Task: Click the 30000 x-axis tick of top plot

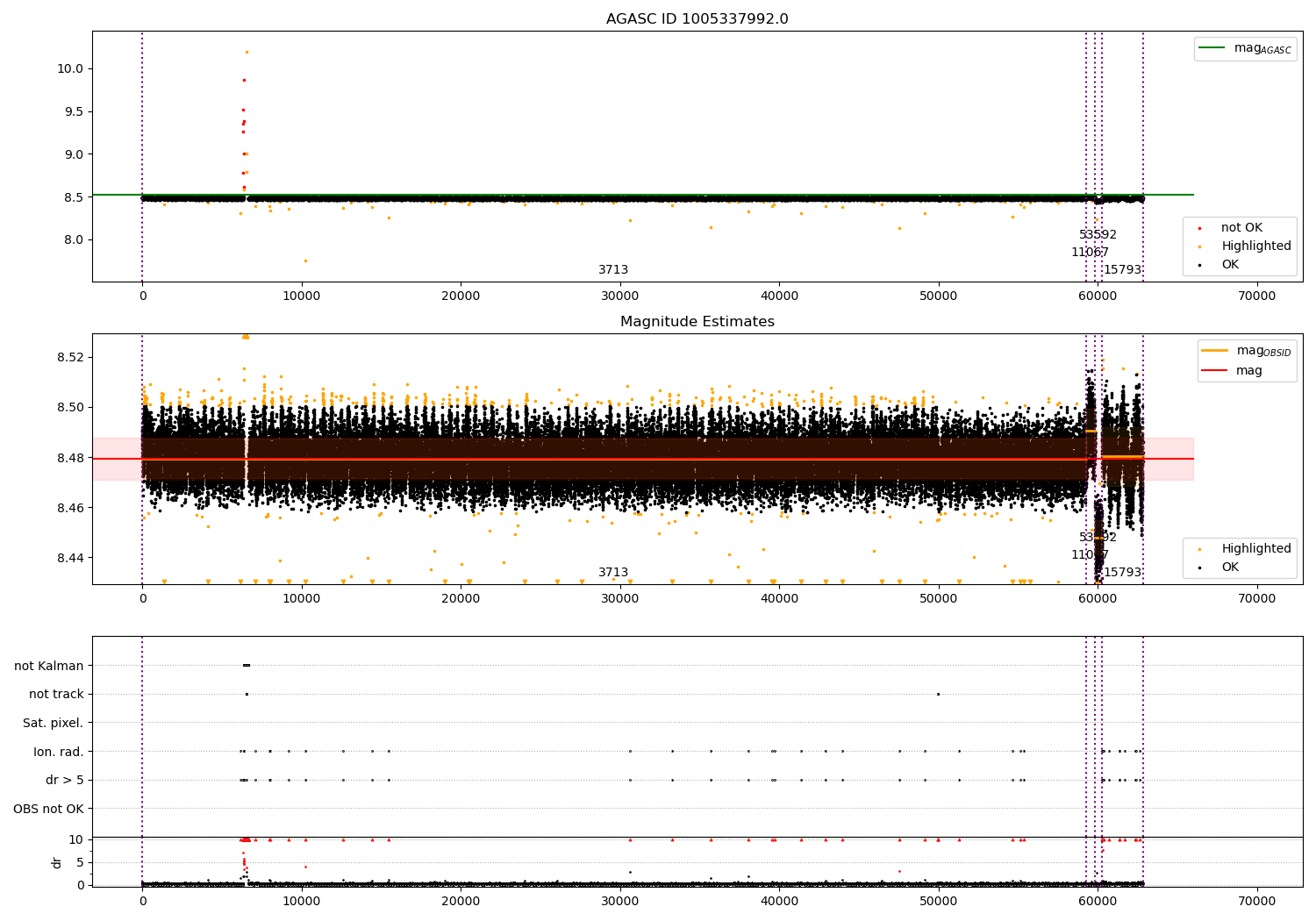Action: coord(620,296)
